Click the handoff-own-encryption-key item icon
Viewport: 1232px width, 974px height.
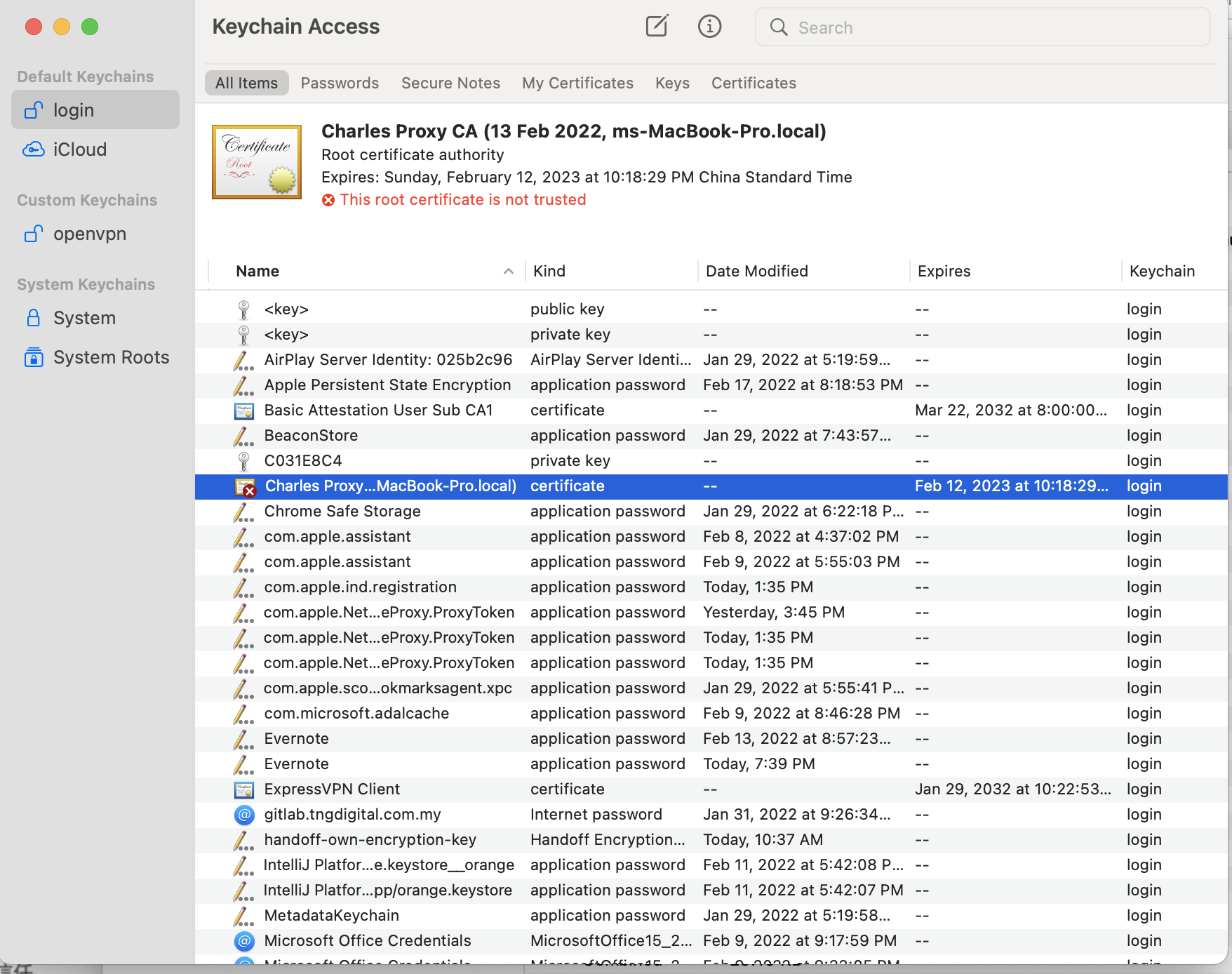tap(243, 840)
